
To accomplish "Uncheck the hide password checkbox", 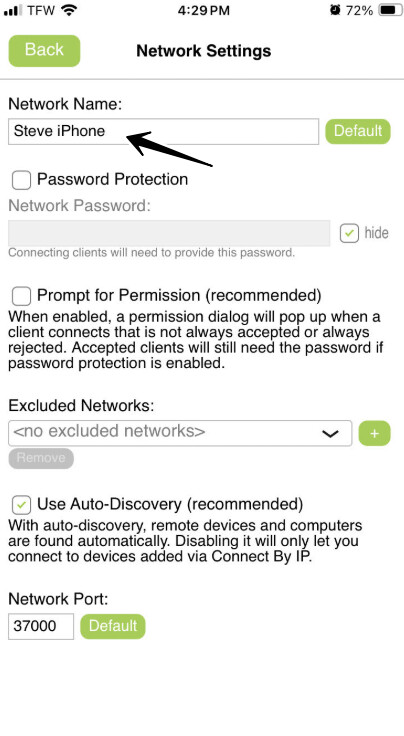I will pos(349,233).
